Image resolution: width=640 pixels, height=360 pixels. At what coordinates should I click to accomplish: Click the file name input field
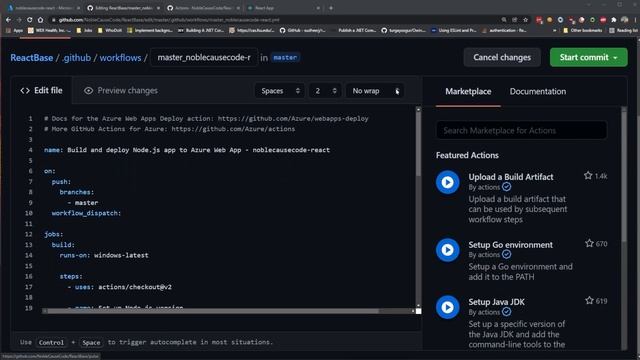204,58
